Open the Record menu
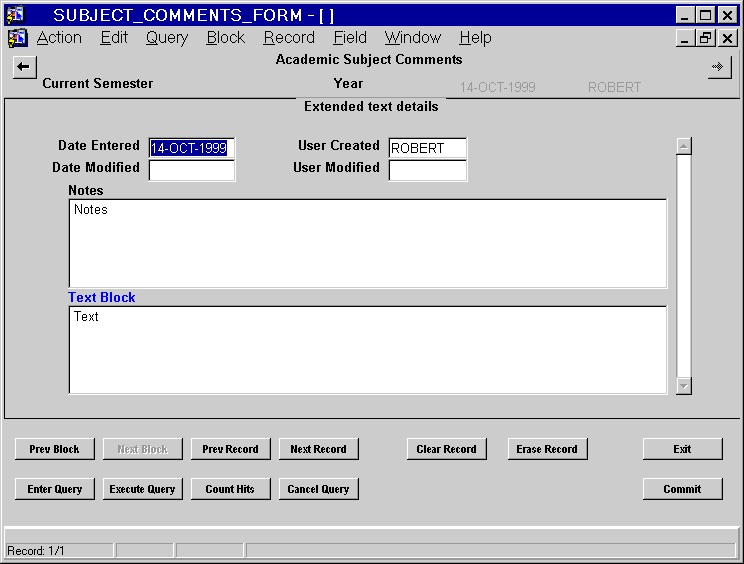Image resolution: width=744 pixels, height=564 pixels. point(289,37)
